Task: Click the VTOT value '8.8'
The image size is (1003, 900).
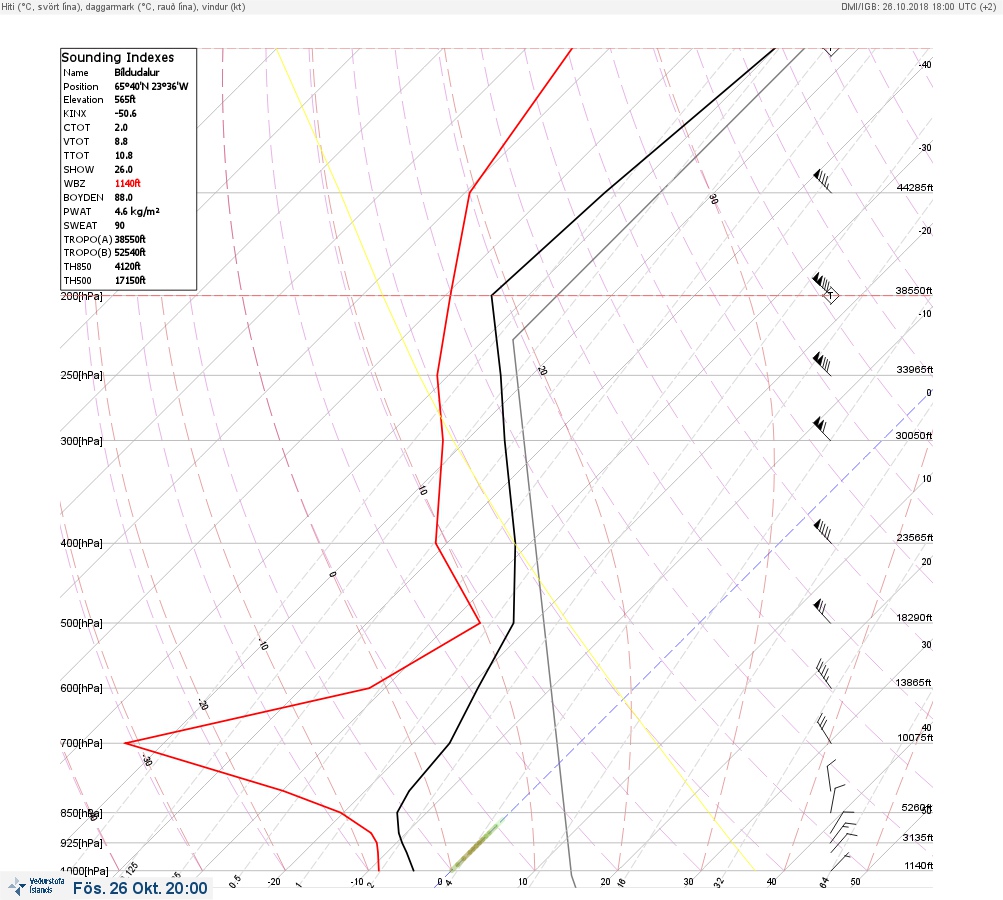Action: click(121, 142)
